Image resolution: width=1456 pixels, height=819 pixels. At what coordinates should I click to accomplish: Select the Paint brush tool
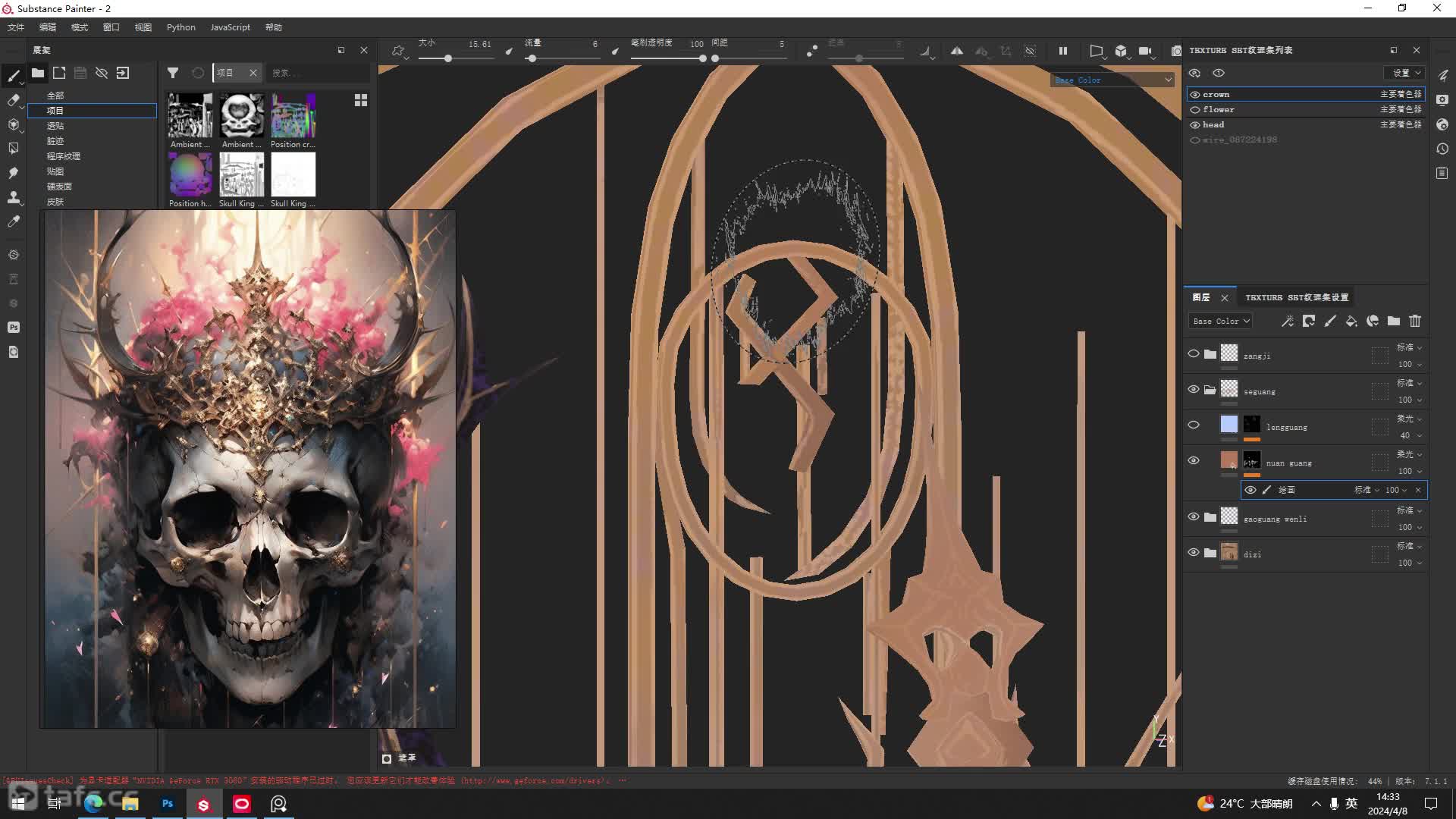coord(13,75)
